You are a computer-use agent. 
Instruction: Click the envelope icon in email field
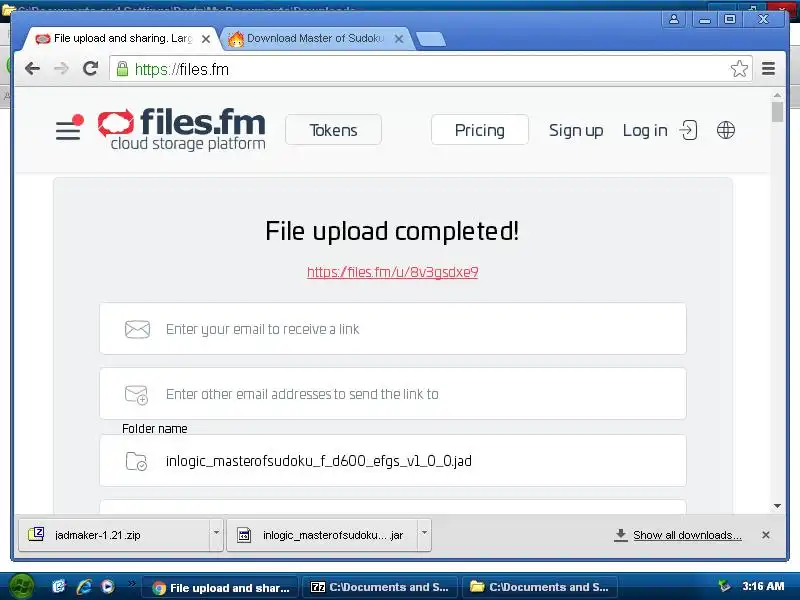137,329
